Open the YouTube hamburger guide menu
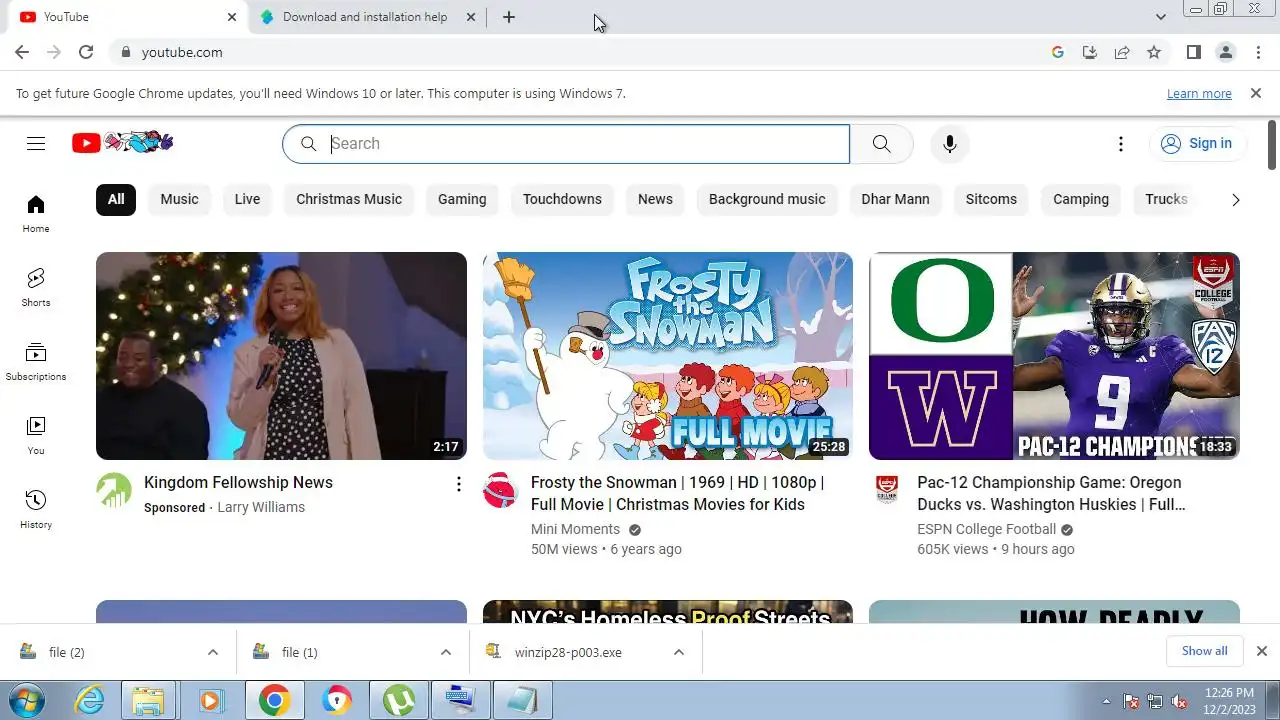The width and height of the screenshot is (1280, 720). (36, 143)
